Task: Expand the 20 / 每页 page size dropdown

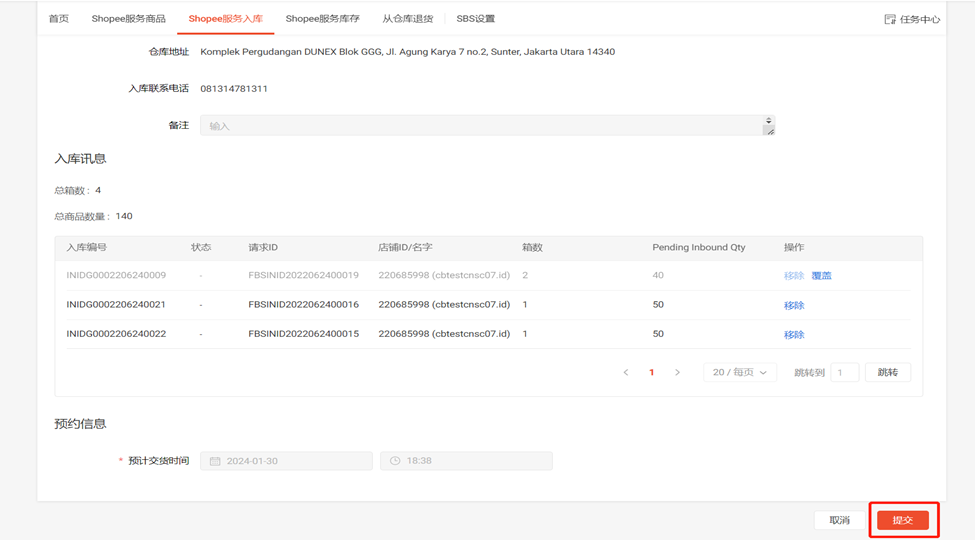Action: click(739, 372)
